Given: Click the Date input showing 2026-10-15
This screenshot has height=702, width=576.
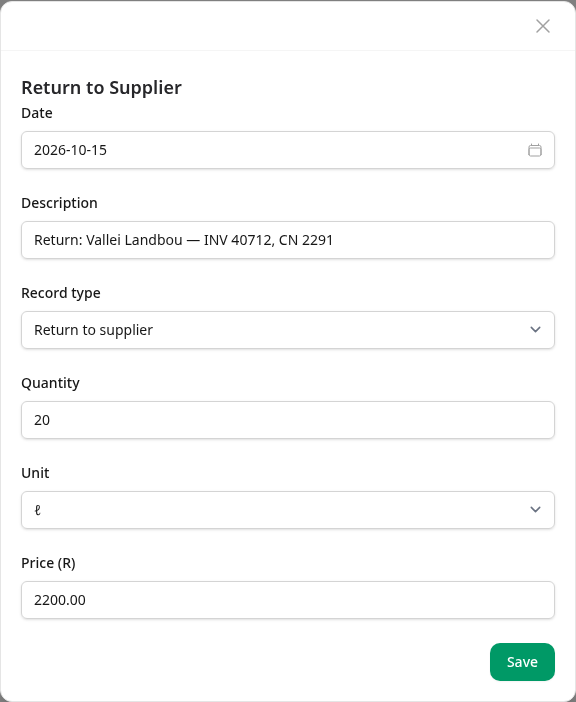Looking at the screenshot, I should [x=288, y=150].
